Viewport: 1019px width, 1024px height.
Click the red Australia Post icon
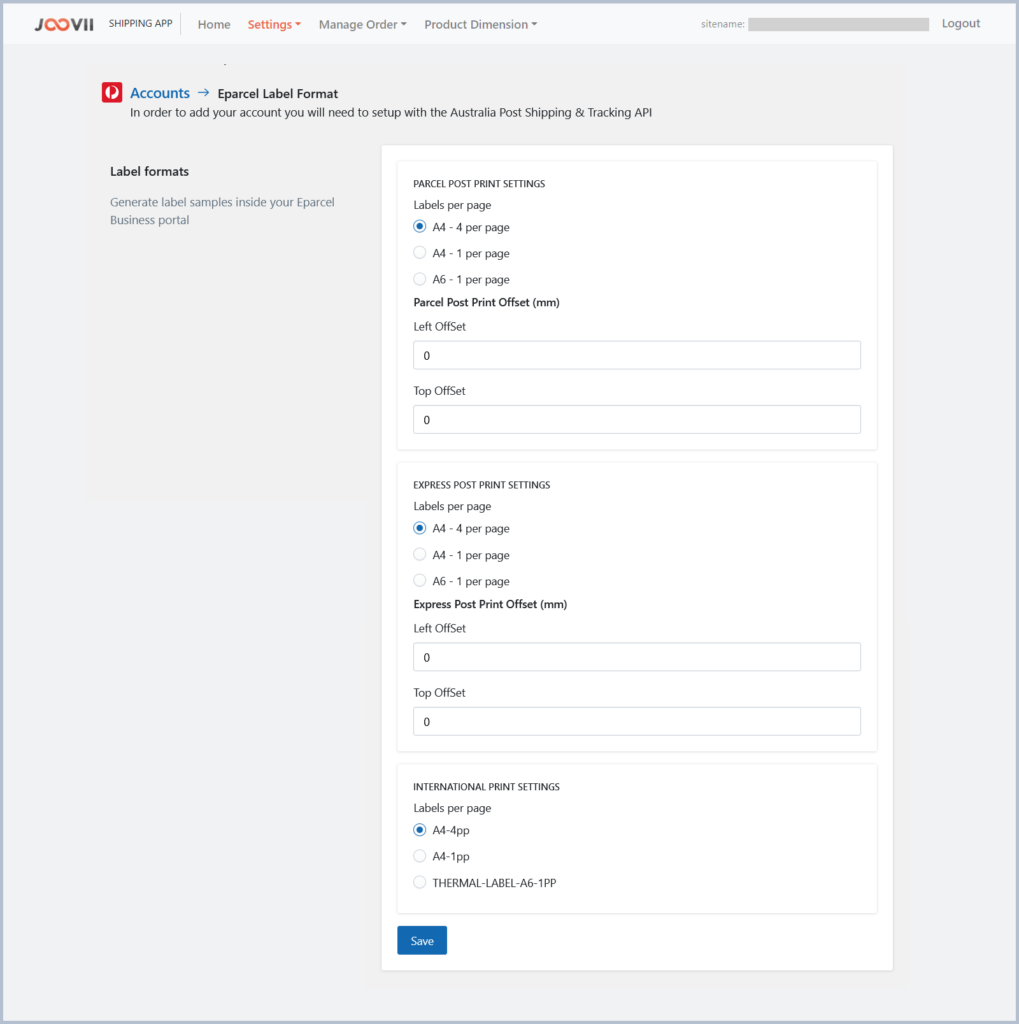[112, 93]
